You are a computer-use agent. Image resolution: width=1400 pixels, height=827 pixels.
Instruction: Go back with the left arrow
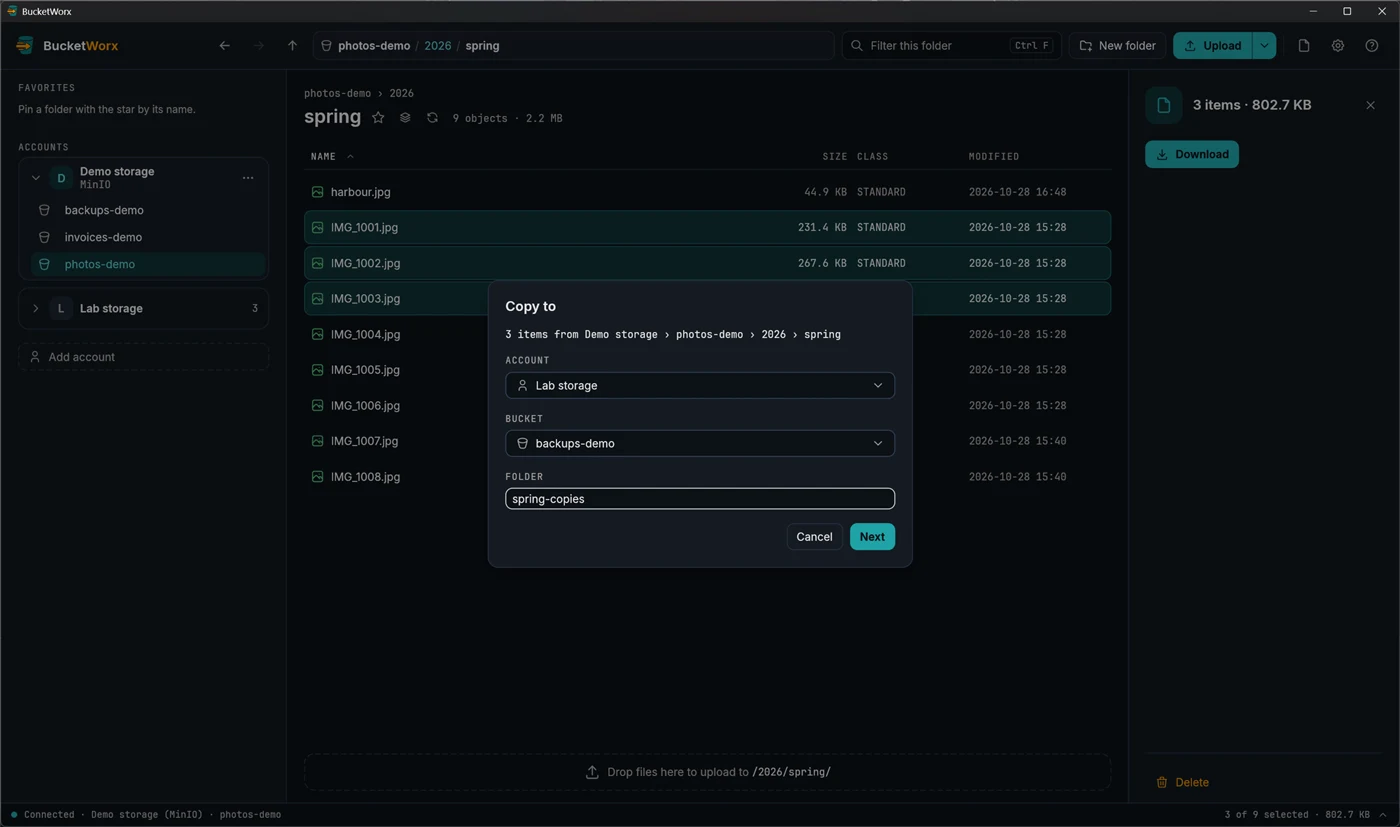tap(224, 46)
